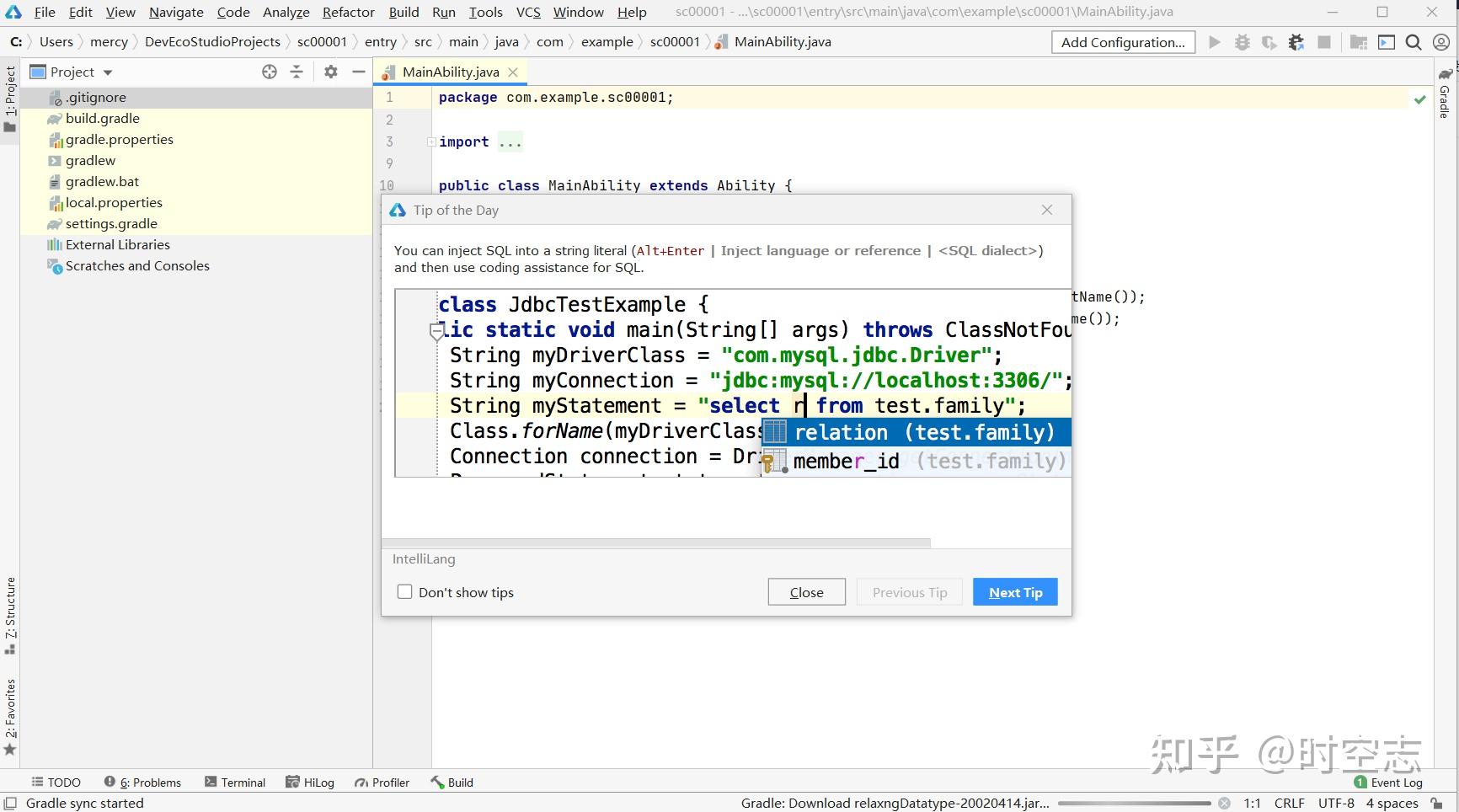Cancel the Gradle download progress
The image size is (1459, 812).
pos(1224,804)
